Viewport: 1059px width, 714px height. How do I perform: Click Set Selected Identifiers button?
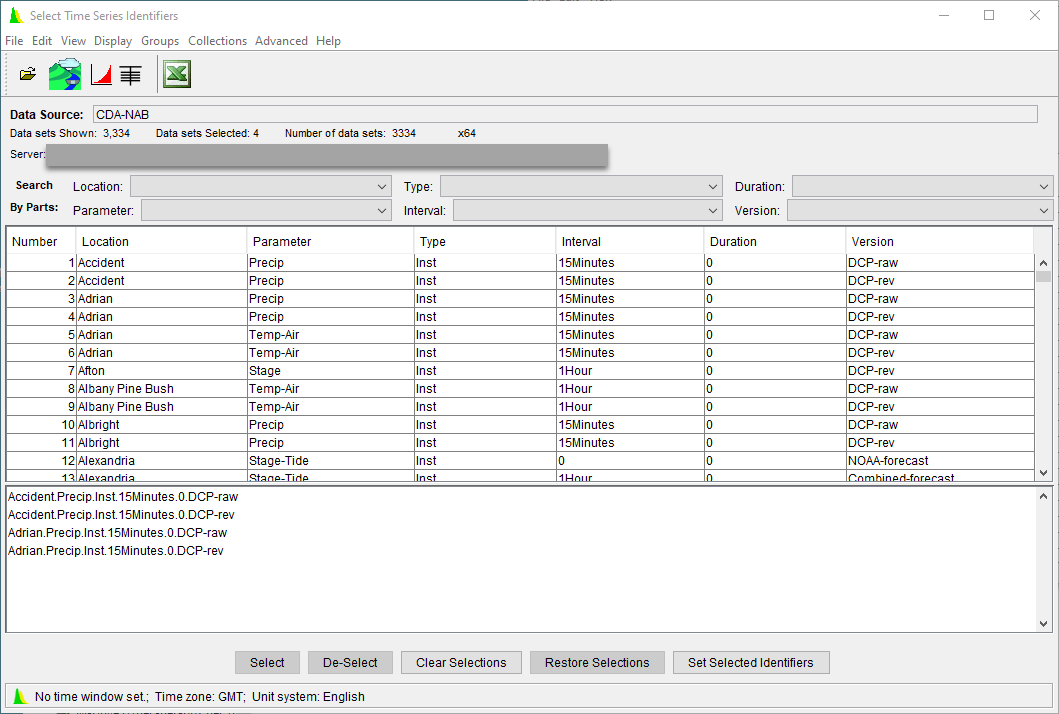pos(751,662)
